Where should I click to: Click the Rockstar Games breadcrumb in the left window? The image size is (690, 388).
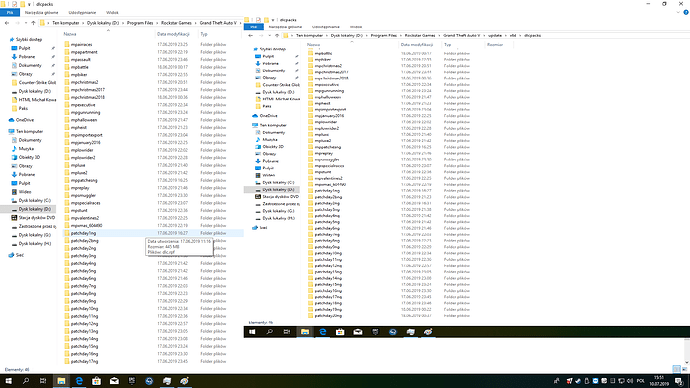pyautogui.click(x=176, y=23)
